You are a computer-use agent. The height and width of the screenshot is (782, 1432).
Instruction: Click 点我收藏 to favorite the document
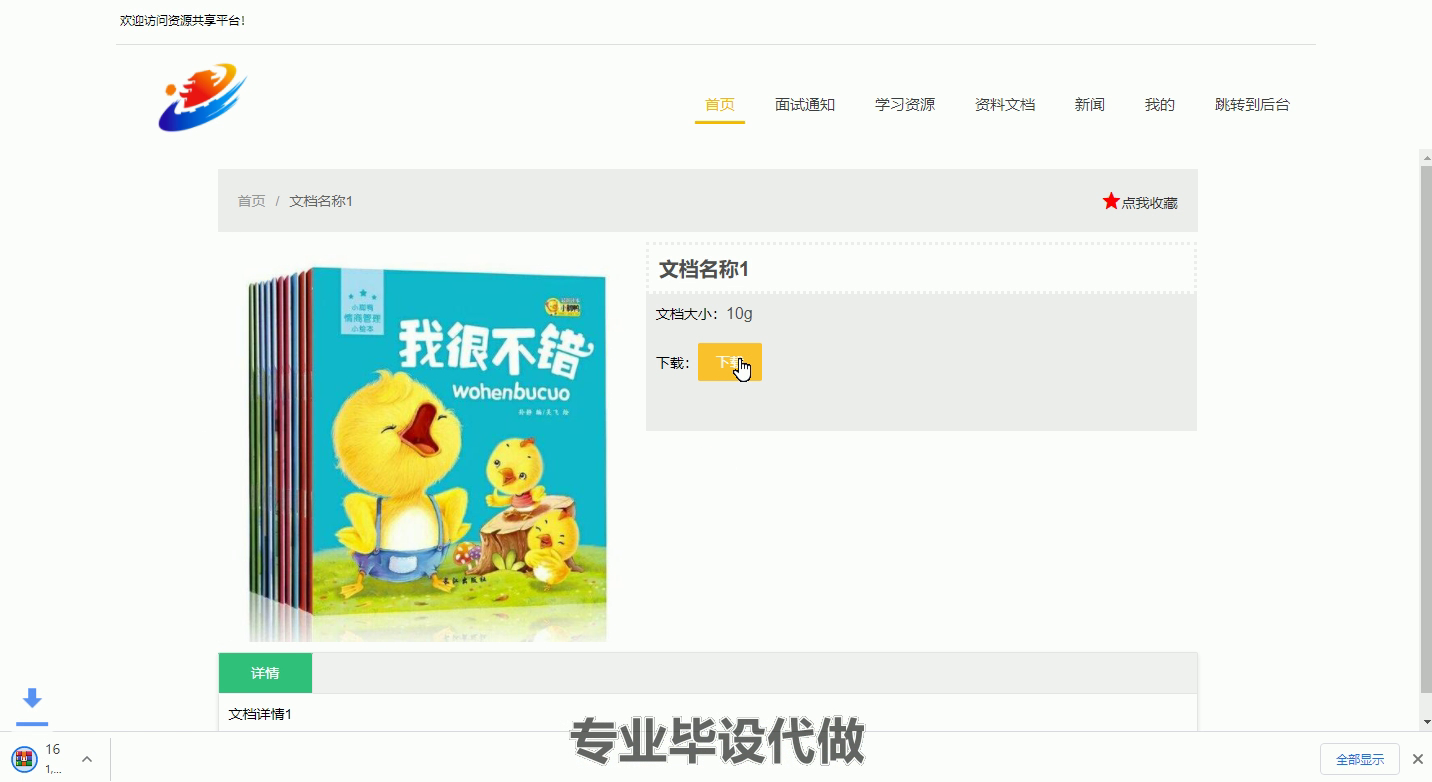1149,203
